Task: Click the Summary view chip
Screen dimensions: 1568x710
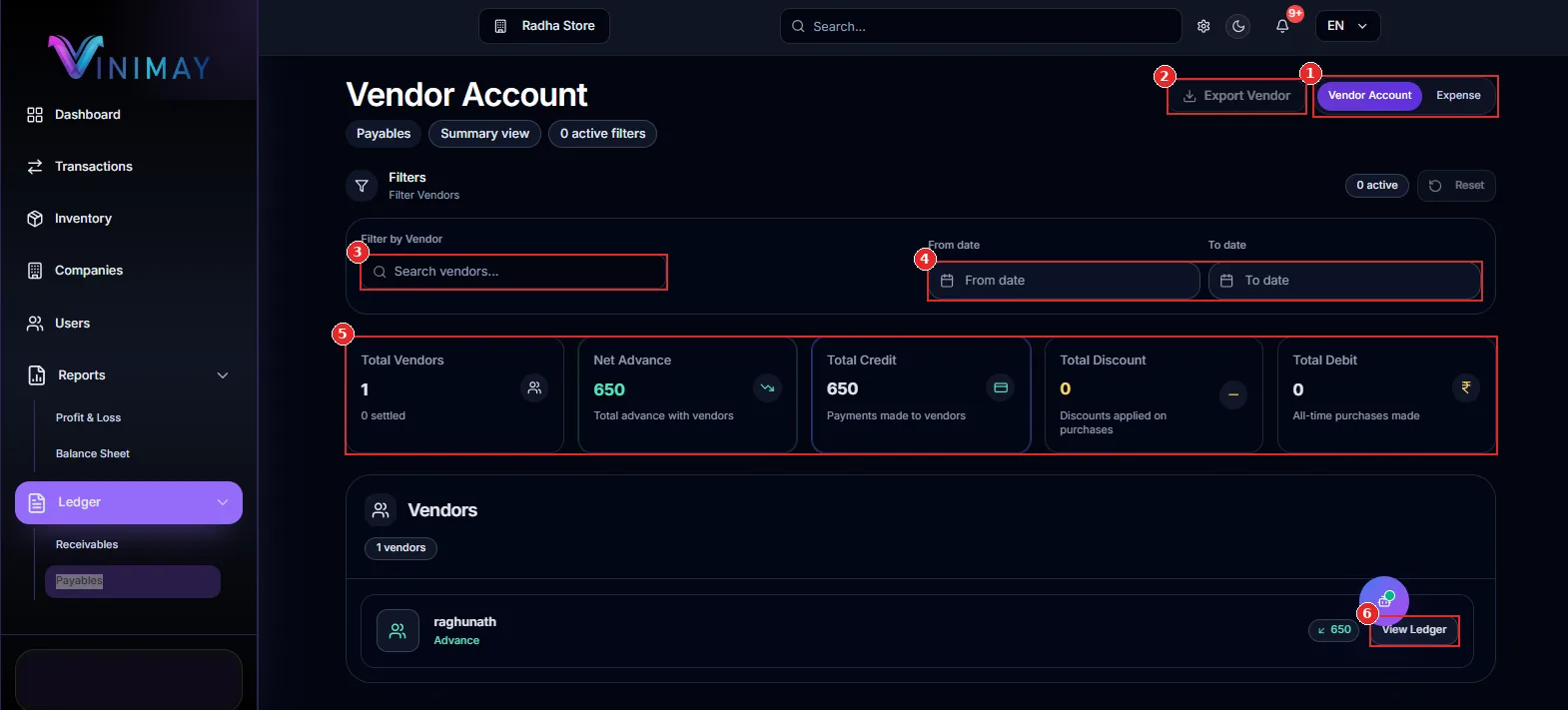Action: 485,134
